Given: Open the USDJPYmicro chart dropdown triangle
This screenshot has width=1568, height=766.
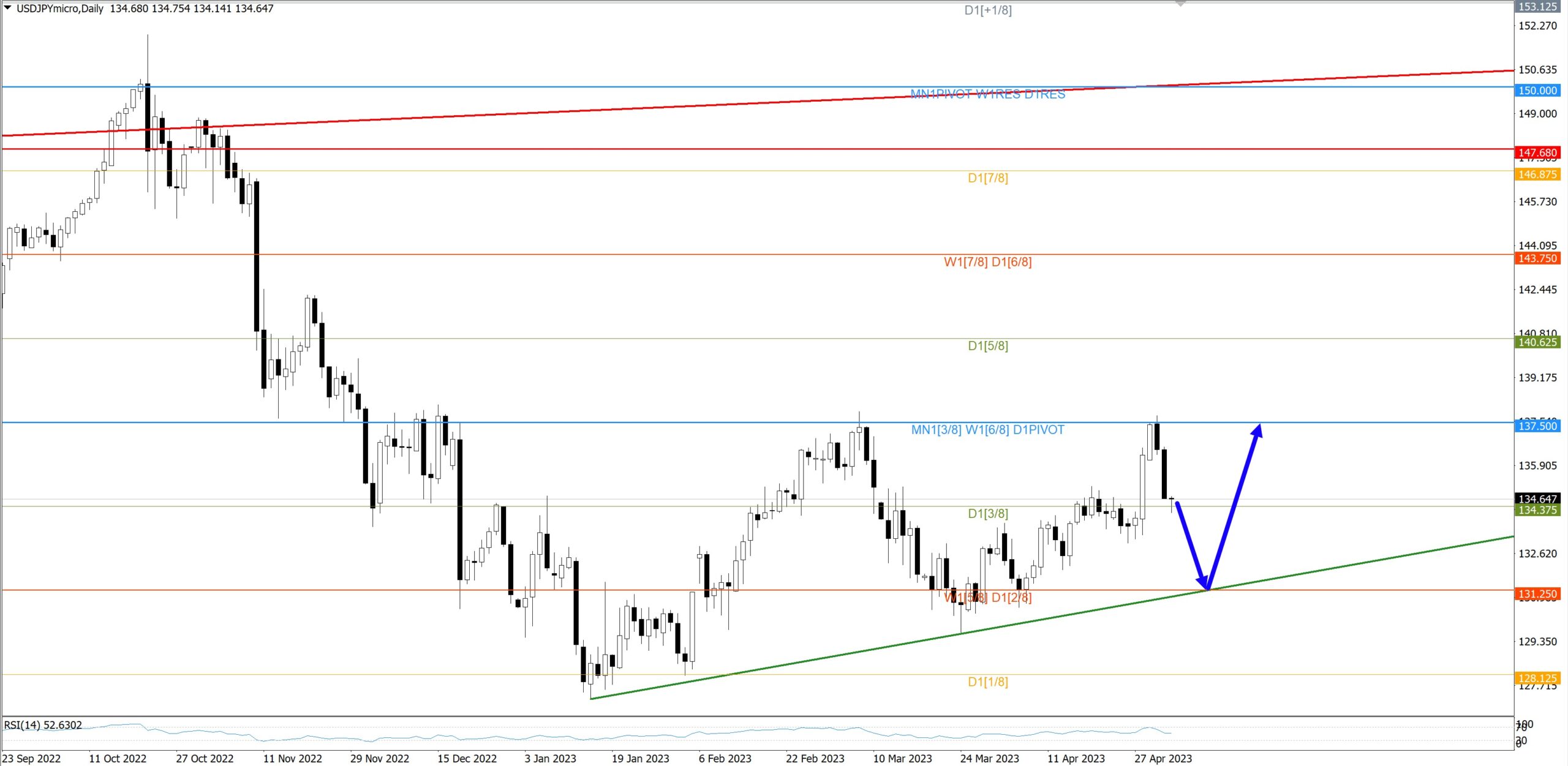Looking at the screenshot, I should 7,8.
